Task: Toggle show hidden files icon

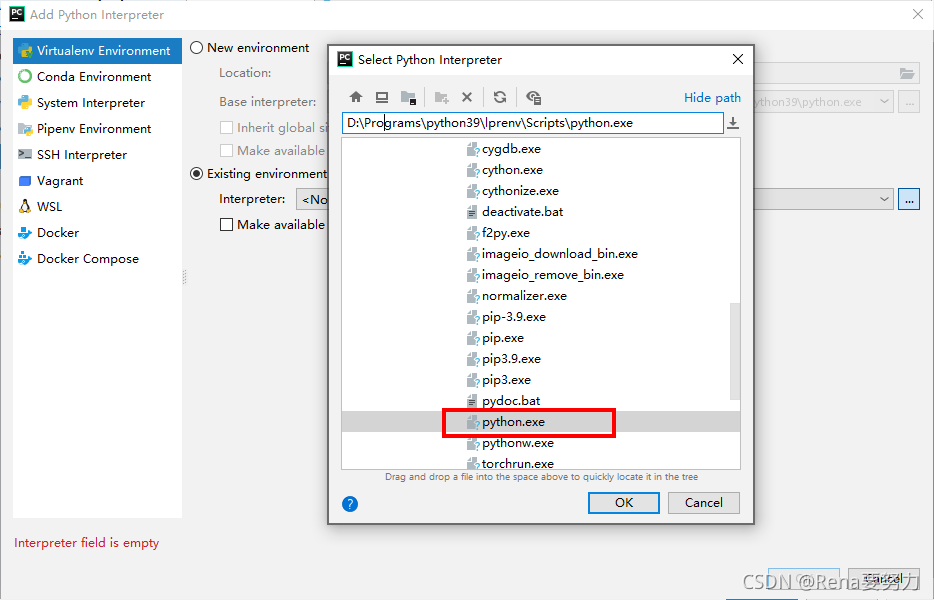Action: coord(533,97)
